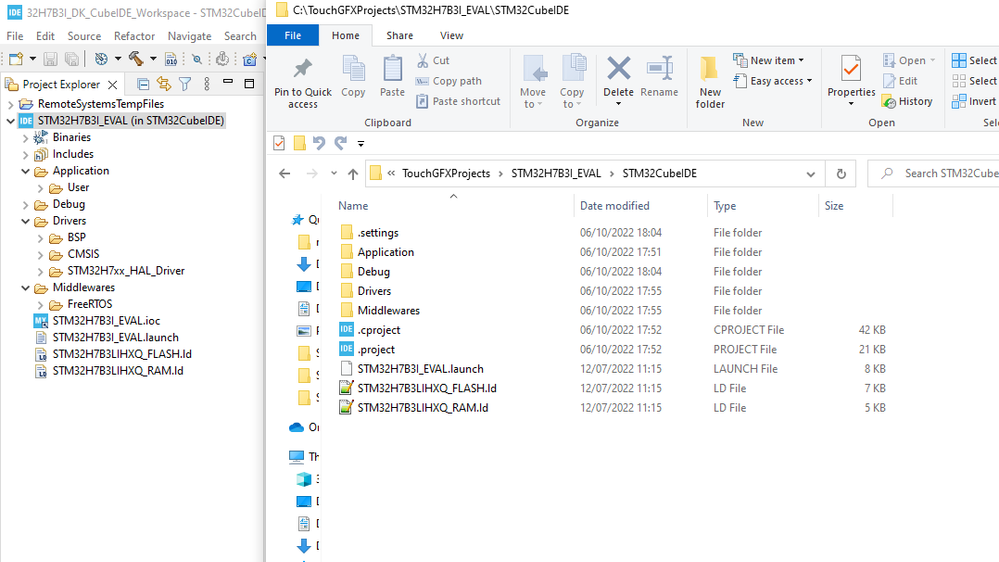Click Edit in the Open group

pos(900,81)
